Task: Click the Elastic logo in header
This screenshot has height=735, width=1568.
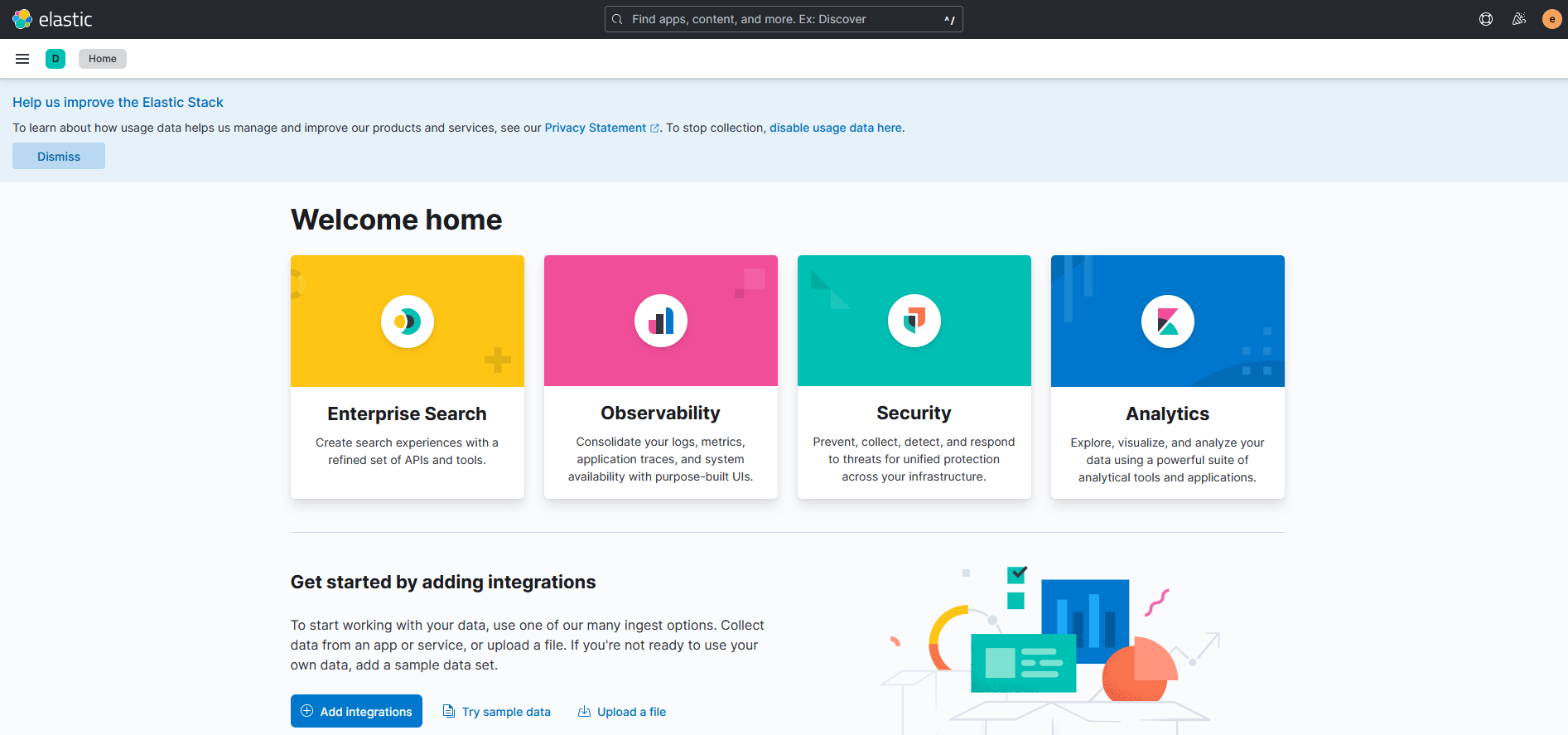Action: 52,19
